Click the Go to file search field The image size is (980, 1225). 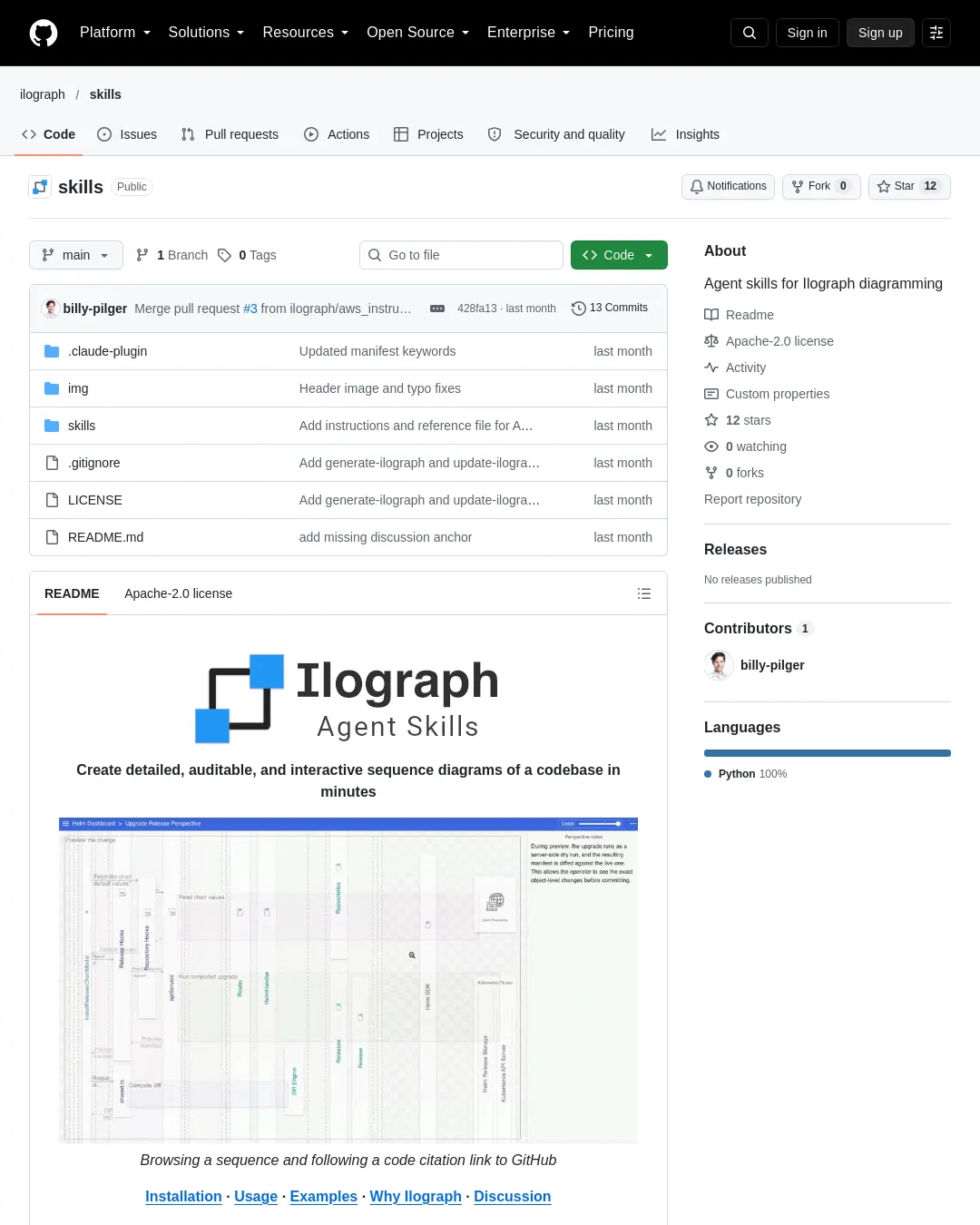tap(461, 255)
